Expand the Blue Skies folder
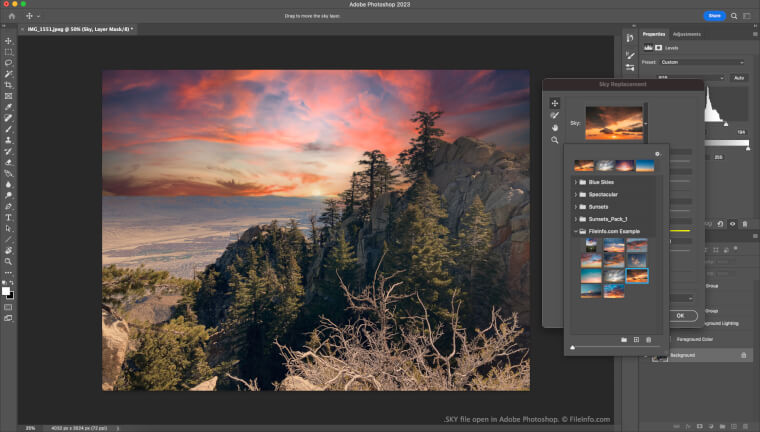Image resolution: width=760 pixels, height=432 pixels. click(576, 182)
